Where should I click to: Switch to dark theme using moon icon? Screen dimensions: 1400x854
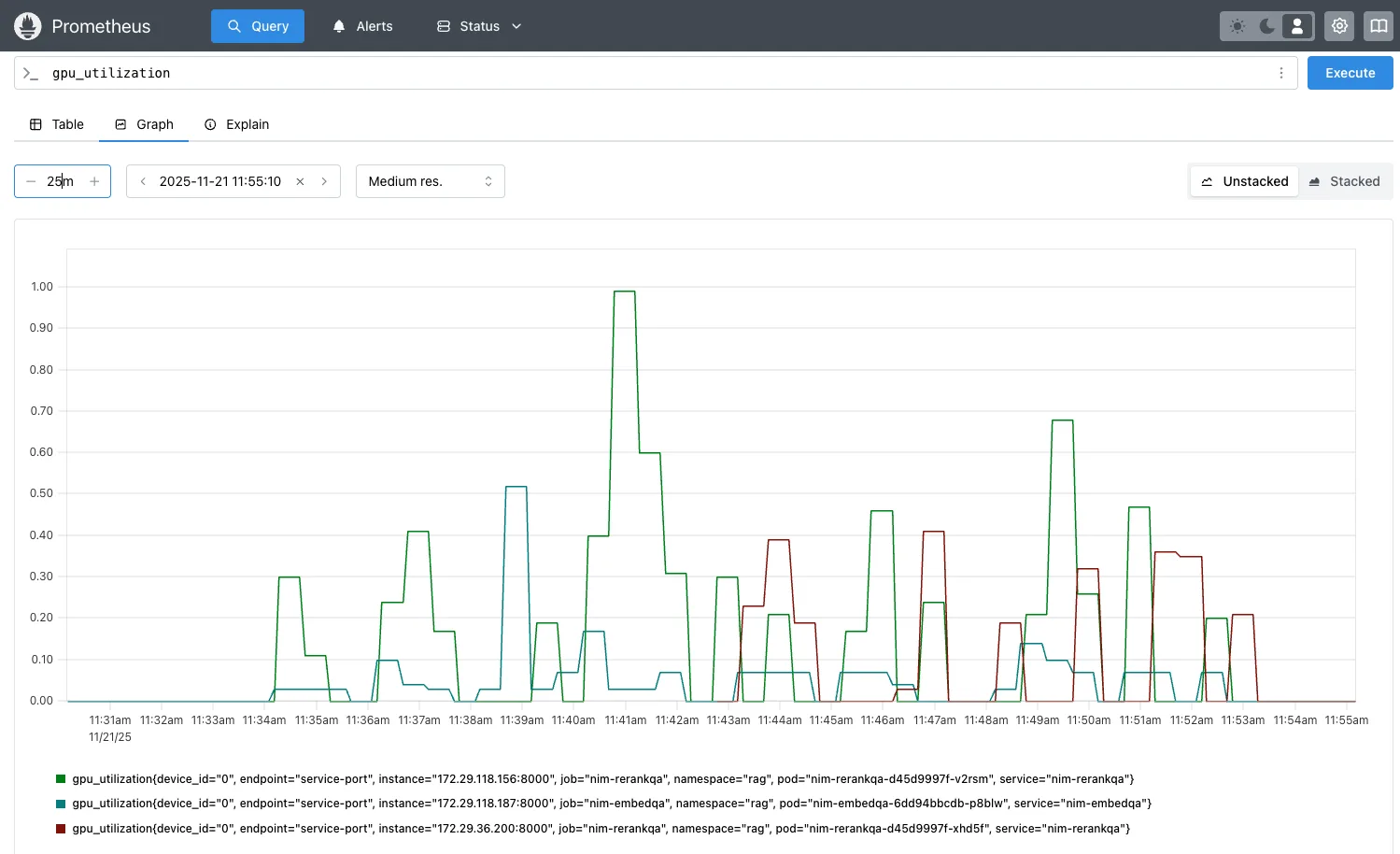pyautogui.click(x=1266, y=25)
